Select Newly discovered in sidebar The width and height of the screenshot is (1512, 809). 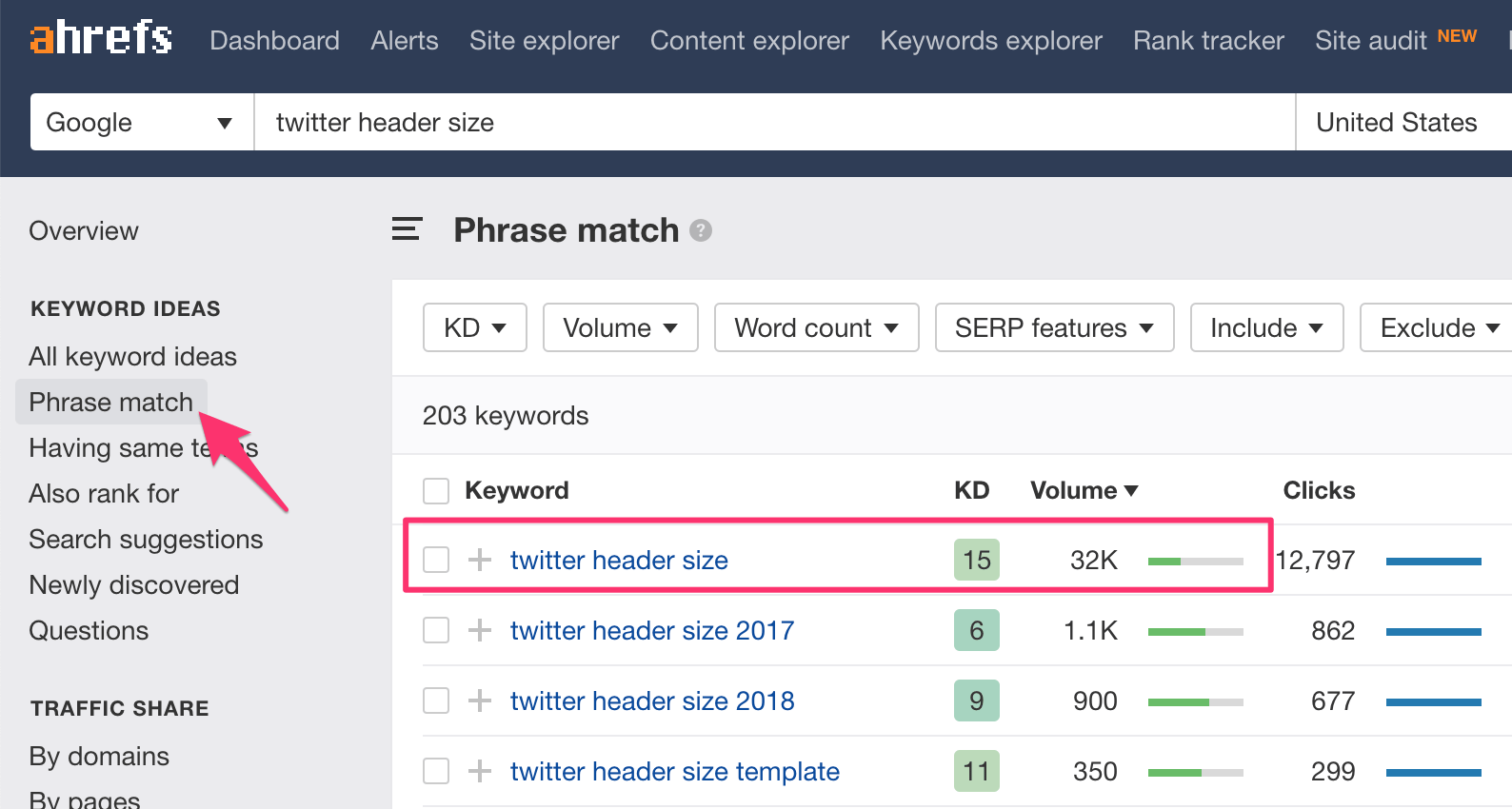tap(134, 584)
